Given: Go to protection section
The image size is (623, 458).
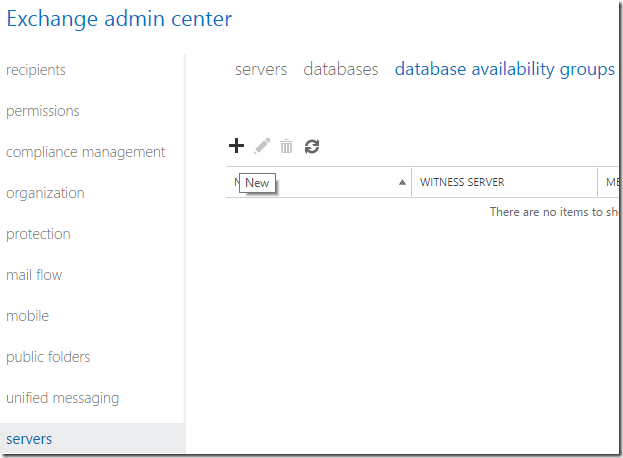Looking at the screenshot, I should 38,234.
